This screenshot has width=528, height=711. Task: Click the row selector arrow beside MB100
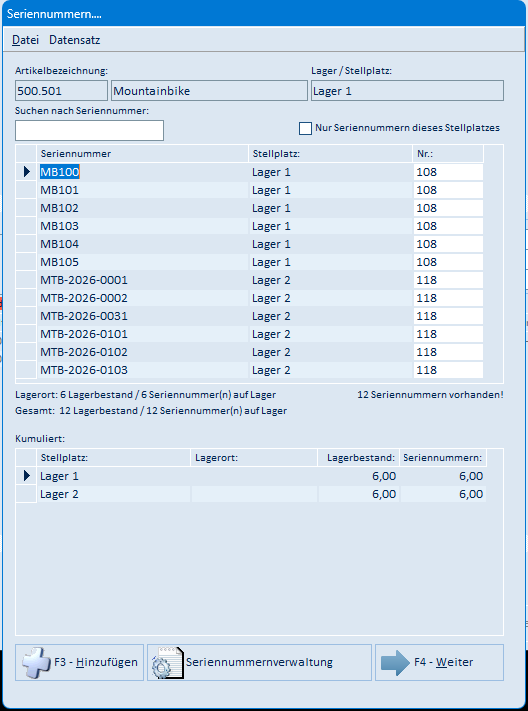click(26, 172)
